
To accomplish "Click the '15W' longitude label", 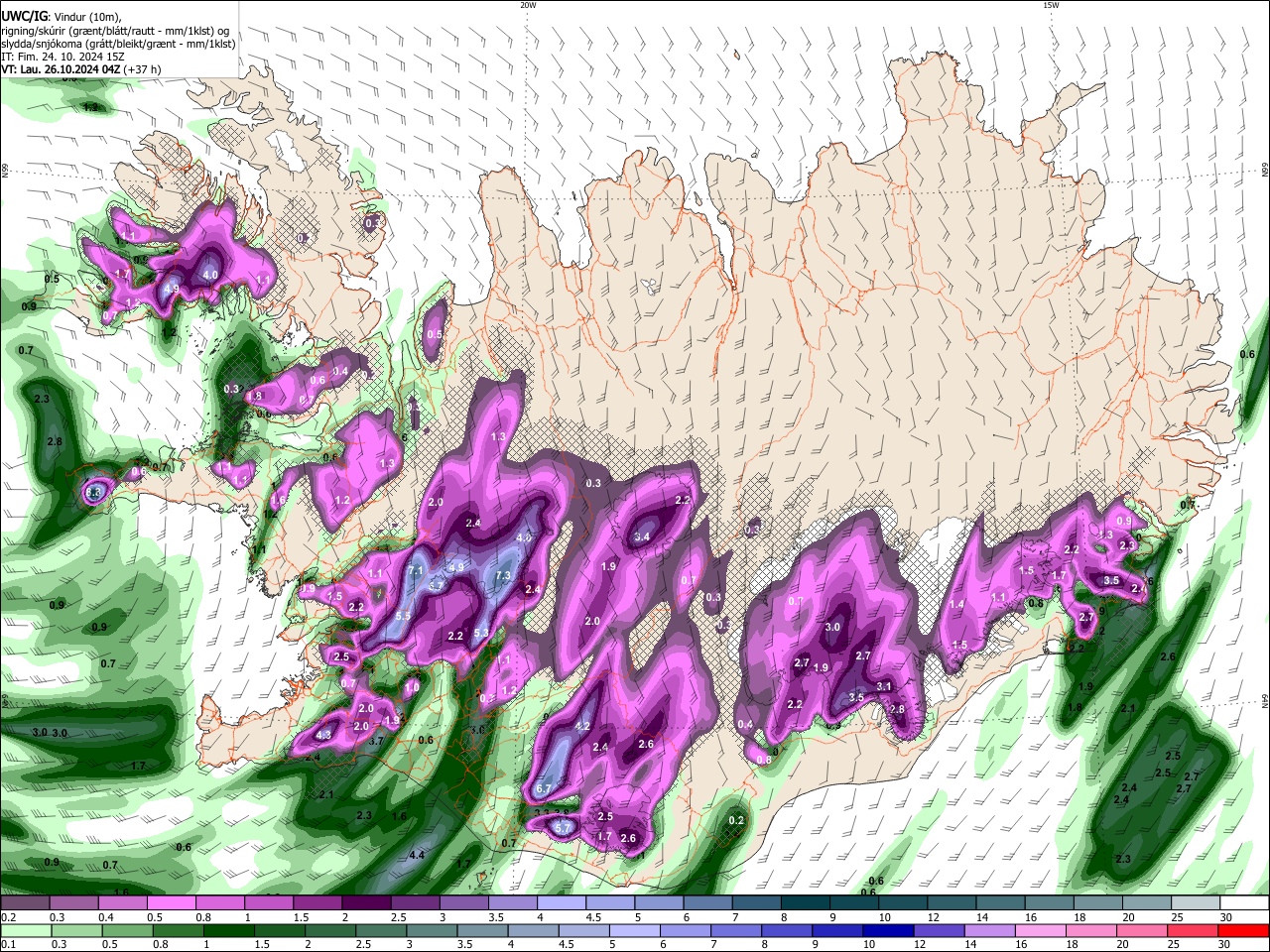I will (1051, 5).
